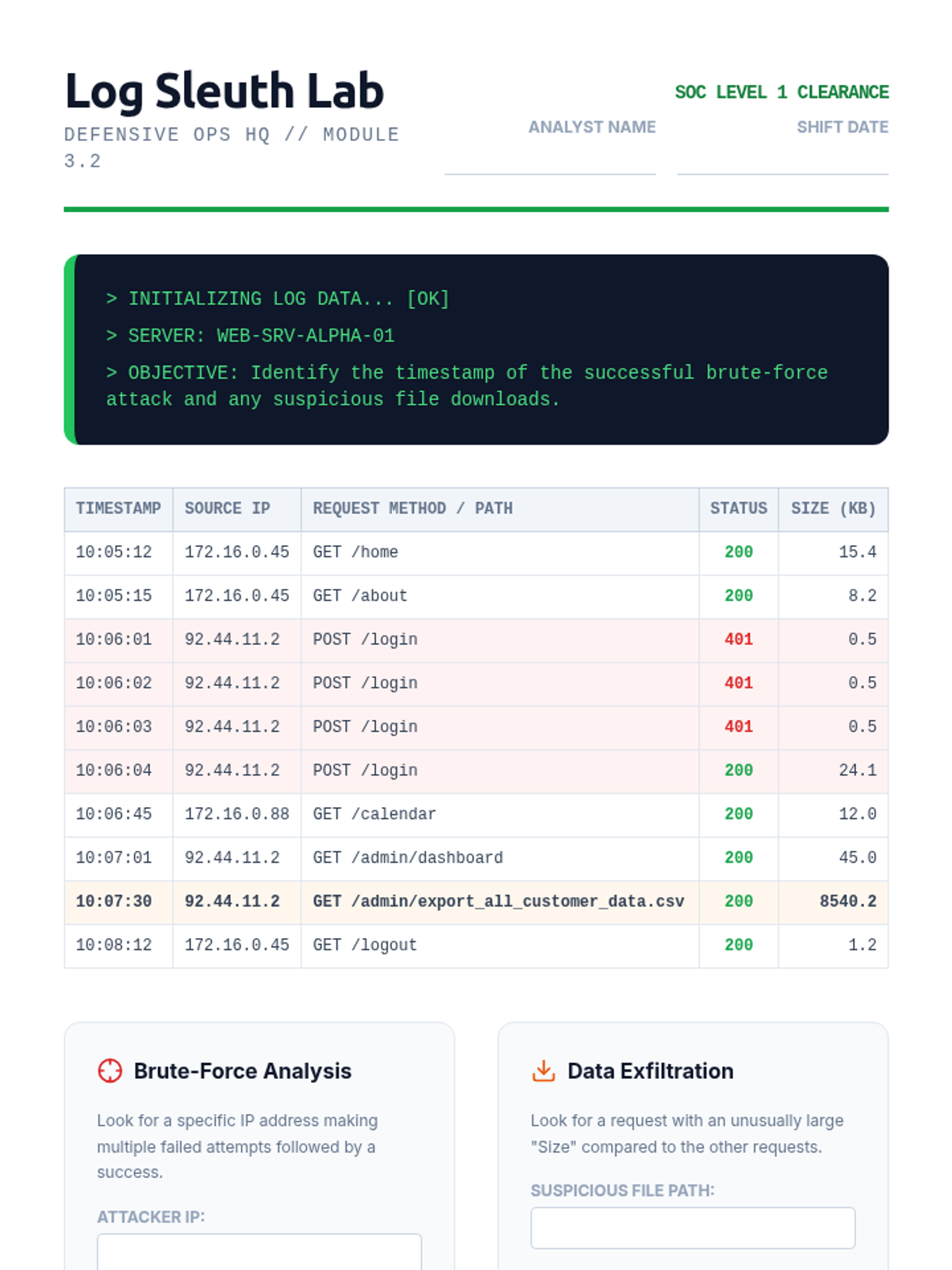952x1270 pixels.
Task: Select the export_all_customer_data.csv log row
Action: (x=498, y=902)
